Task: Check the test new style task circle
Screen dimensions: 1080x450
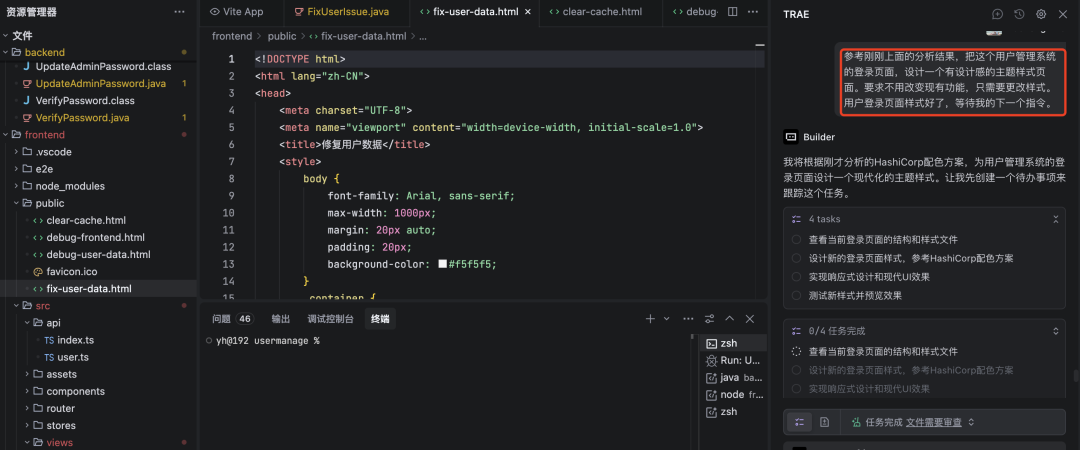Action: coord(796,296)
